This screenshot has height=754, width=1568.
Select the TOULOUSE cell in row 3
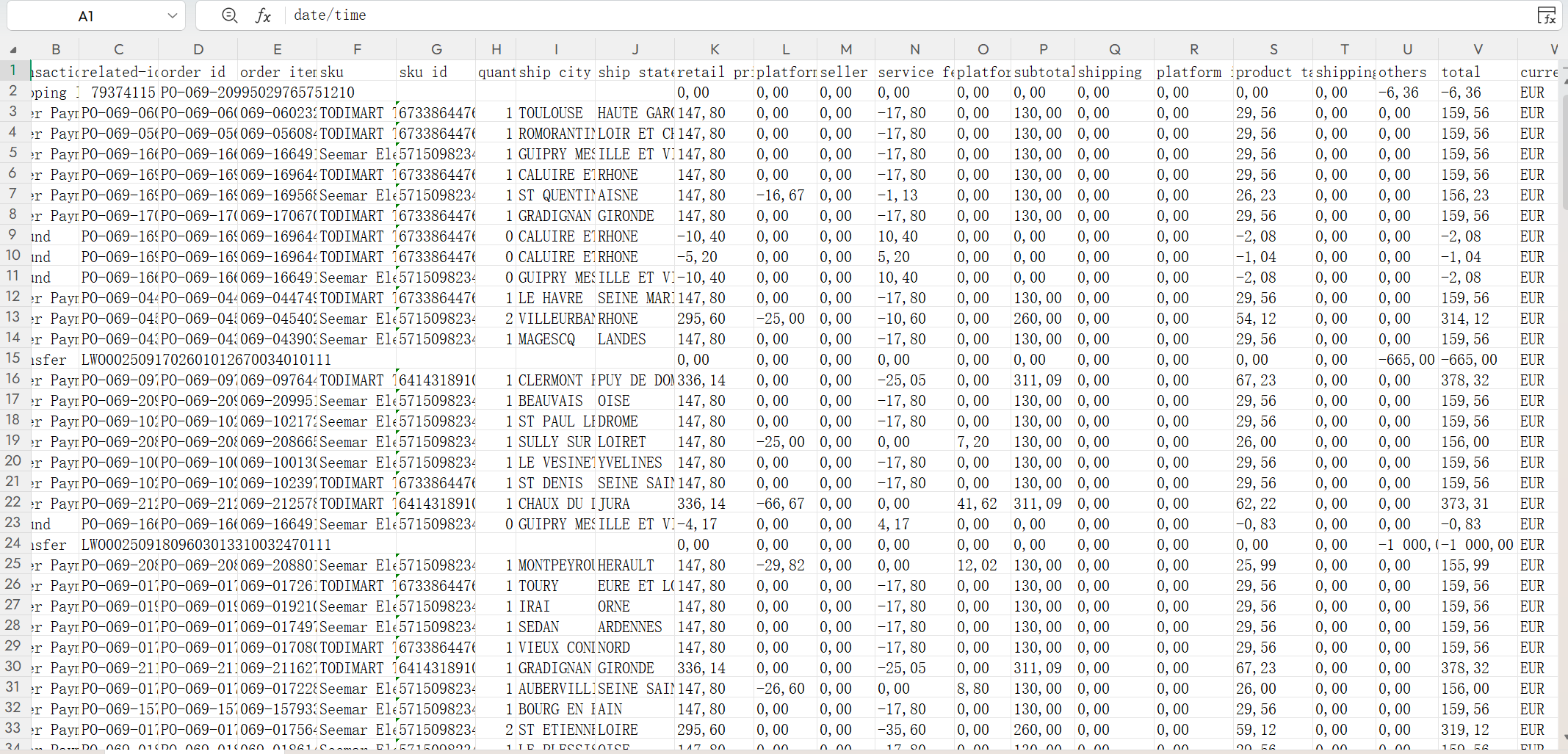[x=555, y=113]
